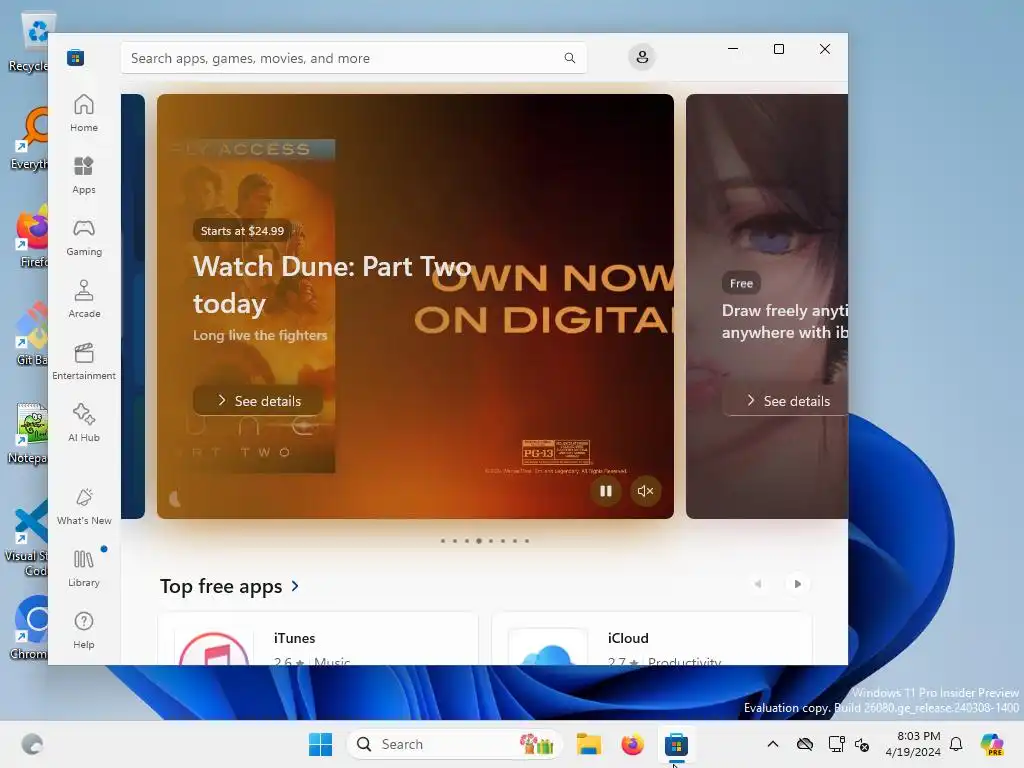Screen dimensions: 1024x768
Task: Show hidden system tray icons
Action: pyautogui.click(x=773, y=744)
